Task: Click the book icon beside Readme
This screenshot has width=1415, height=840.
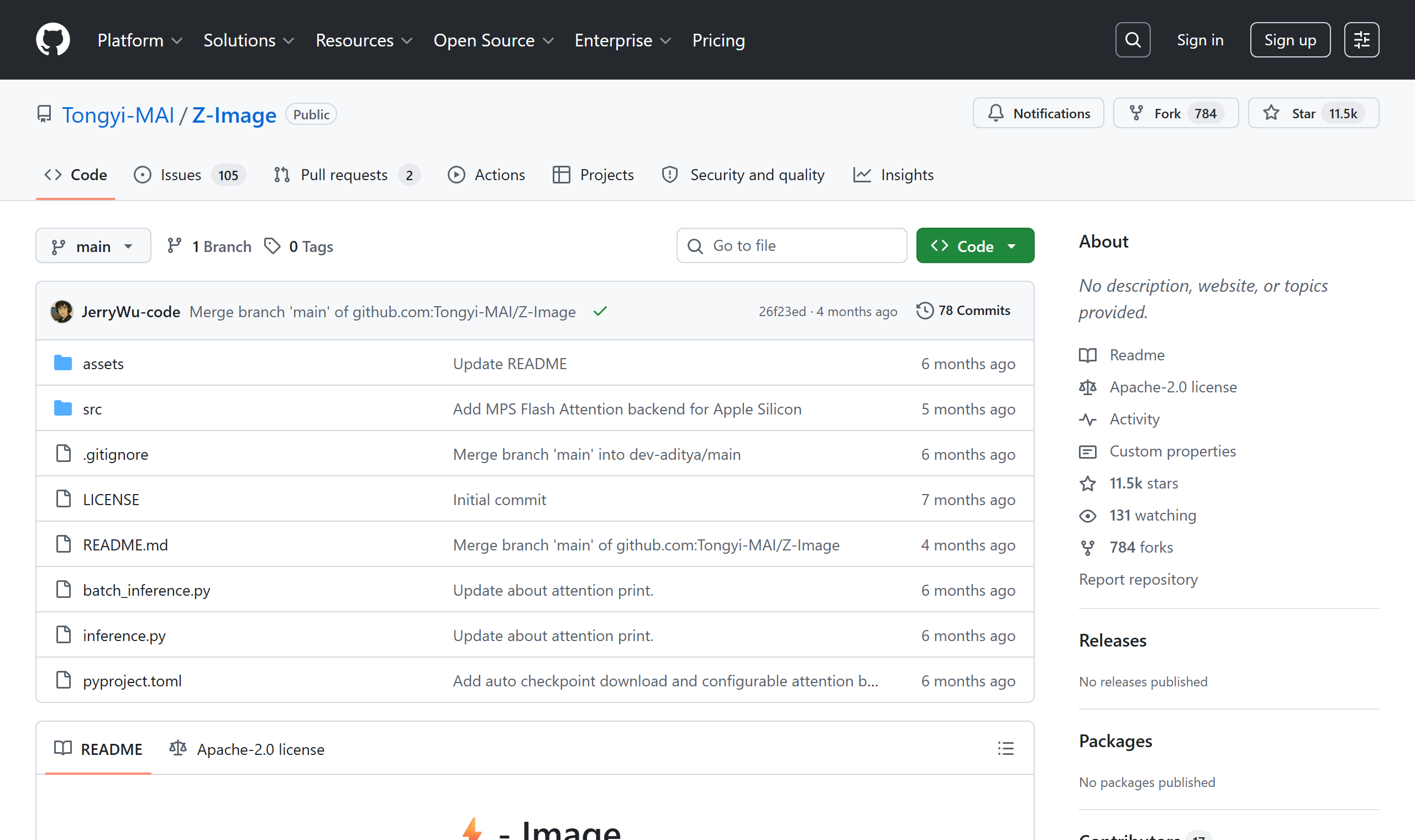Action: point(1087,355)
